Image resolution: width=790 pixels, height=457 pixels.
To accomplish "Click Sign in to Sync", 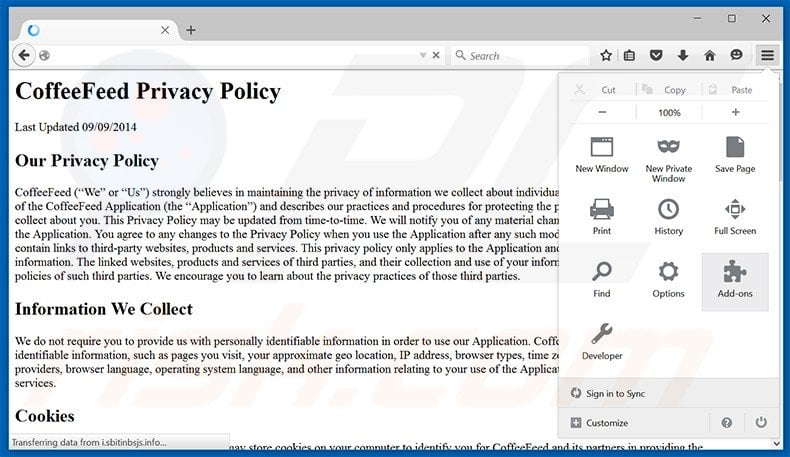I will [x=669, y=394].
